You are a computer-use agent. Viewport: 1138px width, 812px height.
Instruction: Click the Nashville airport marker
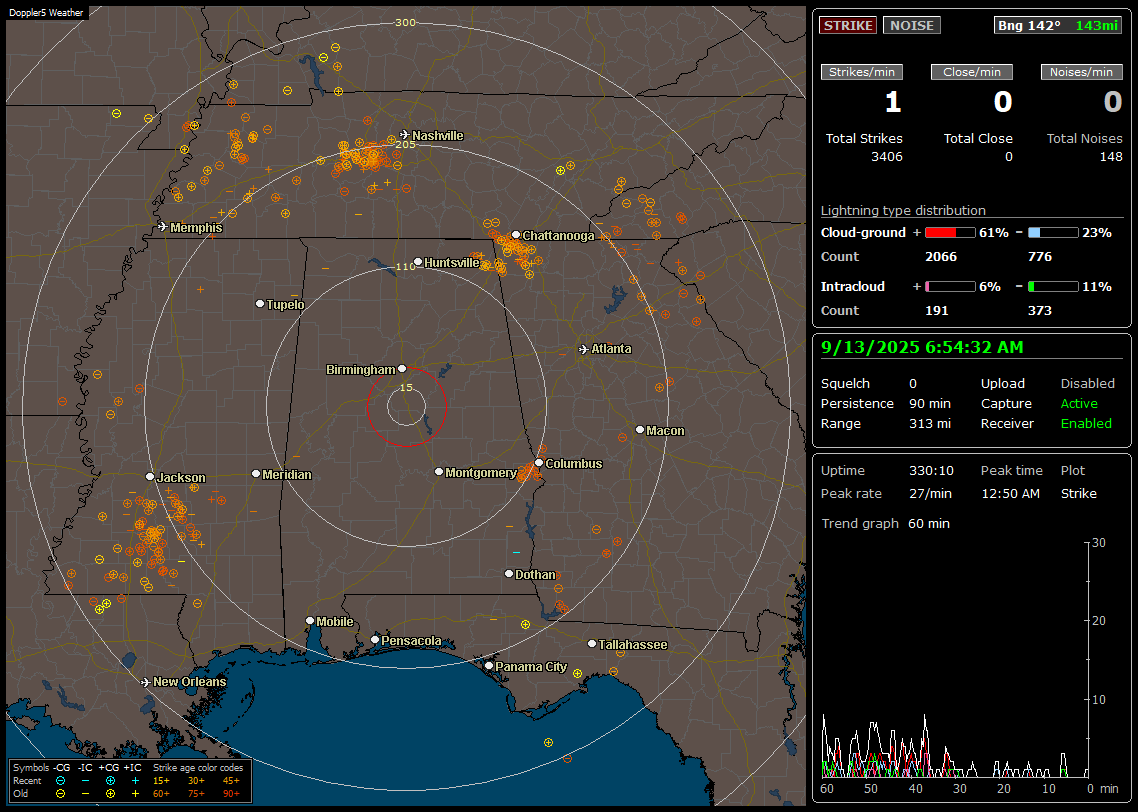tap(405, 135)
